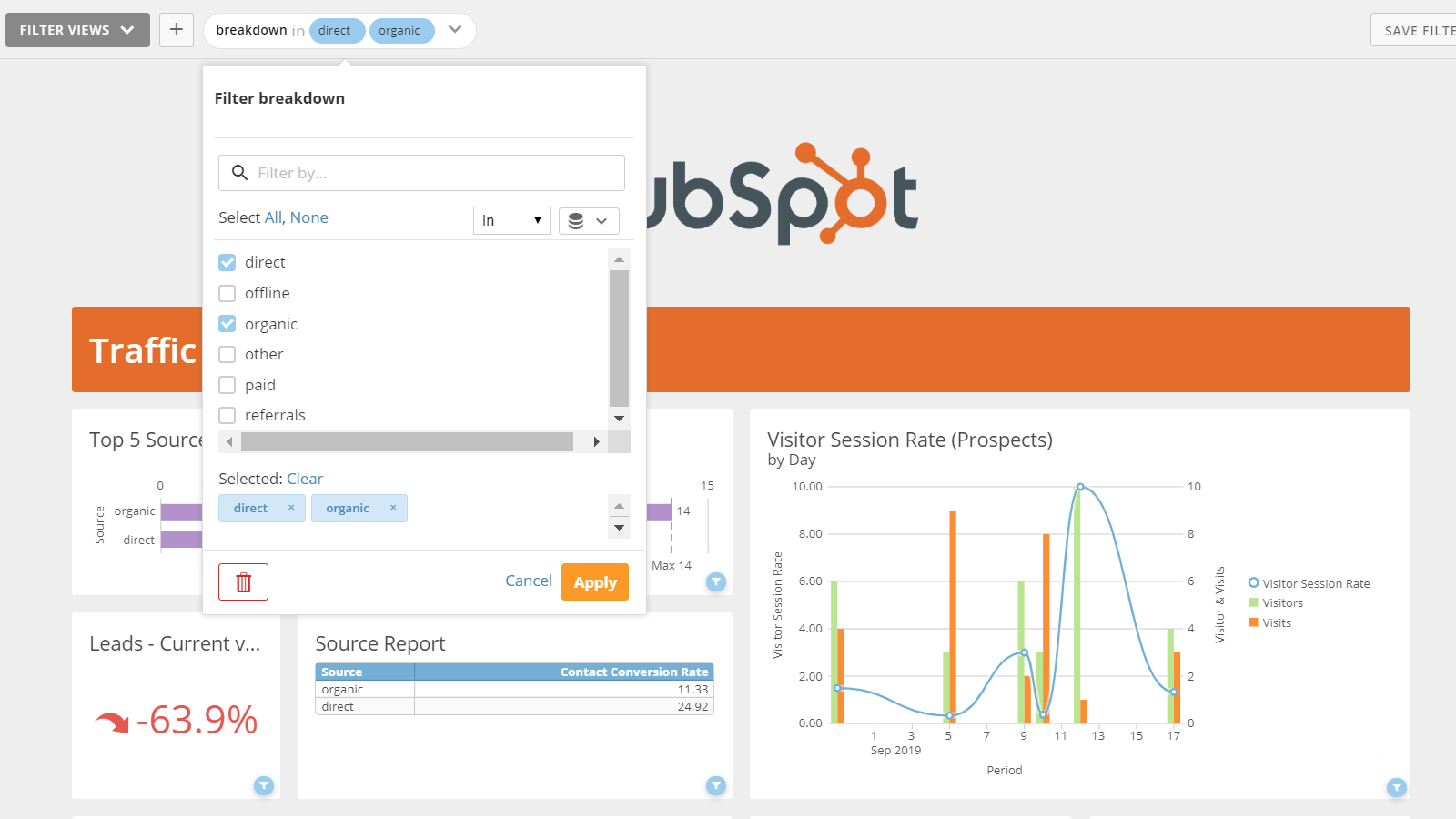Uncheck the organic option
This screenshot has width=1456, height=819.
(x=227, y=323)
